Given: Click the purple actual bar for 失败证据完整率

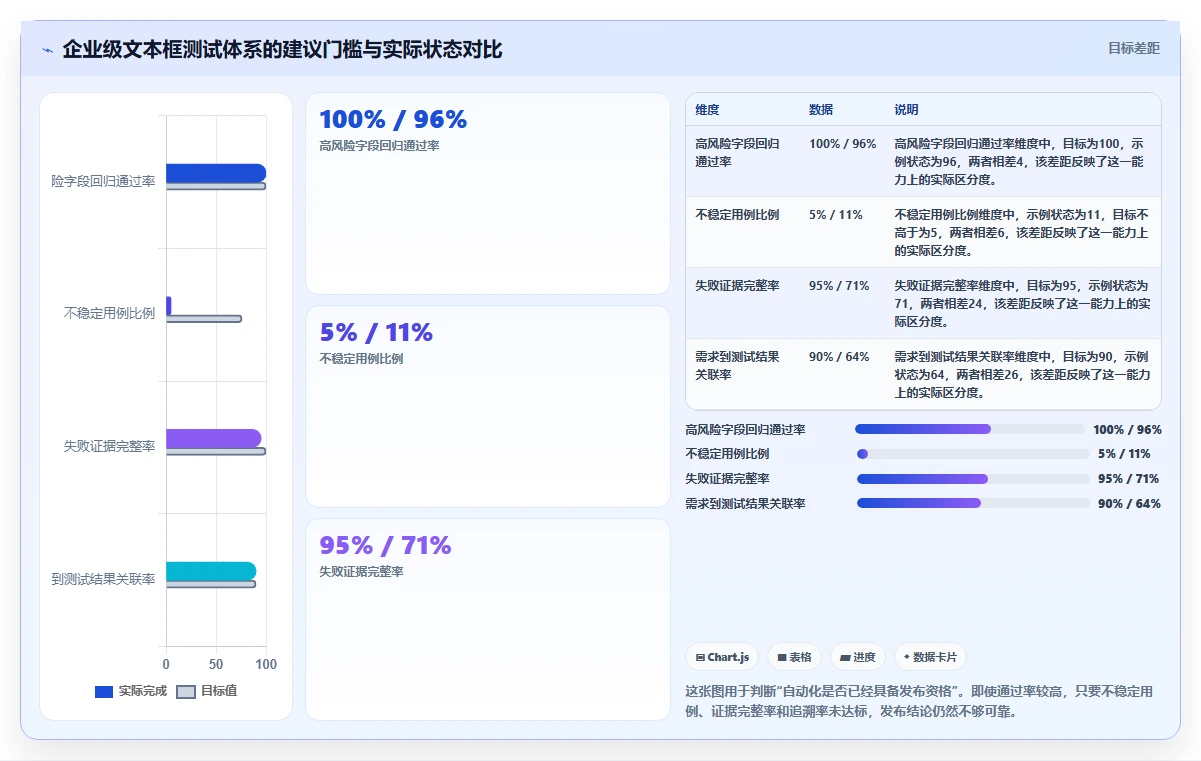Looking at the screenshot, I should click(x=214, y=438).
